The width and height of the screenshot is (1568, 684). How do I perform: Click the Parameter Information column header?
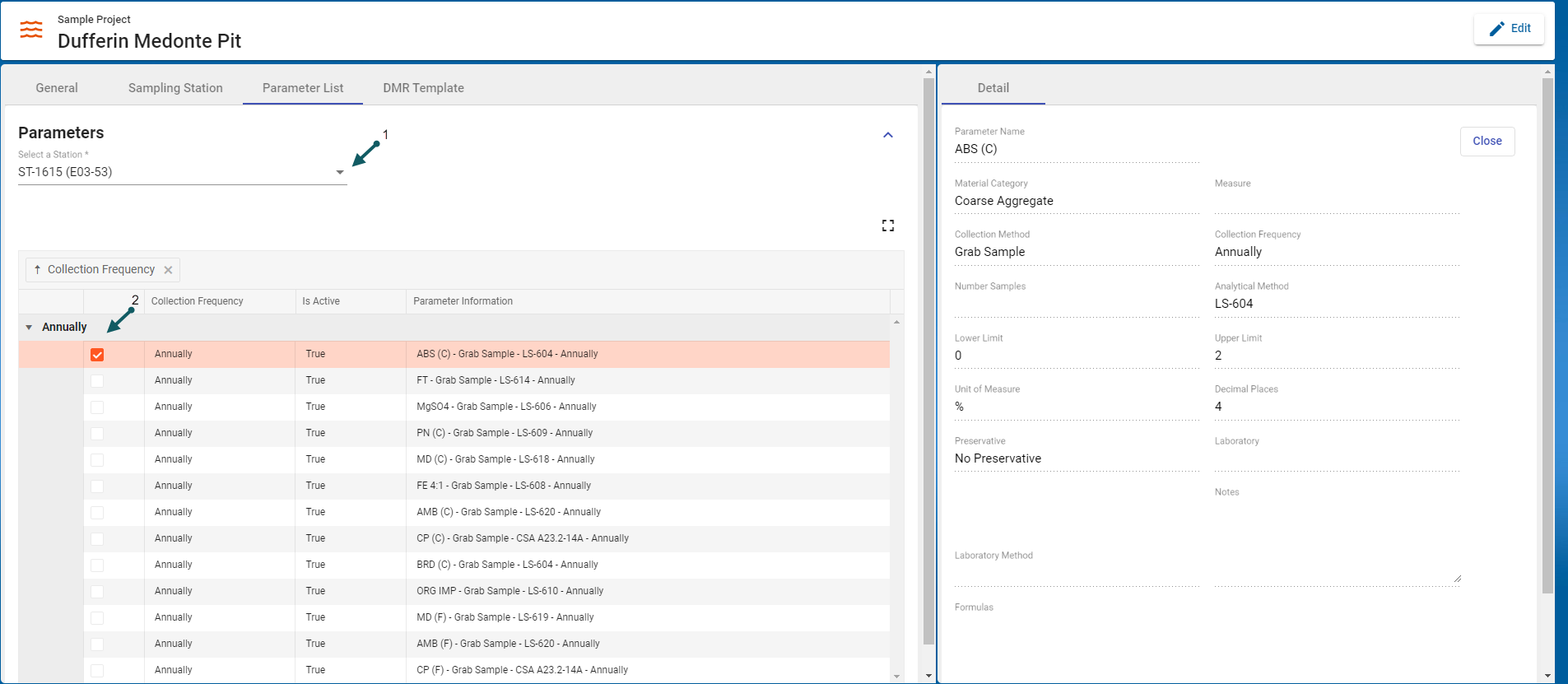click(x=463, y=301)
